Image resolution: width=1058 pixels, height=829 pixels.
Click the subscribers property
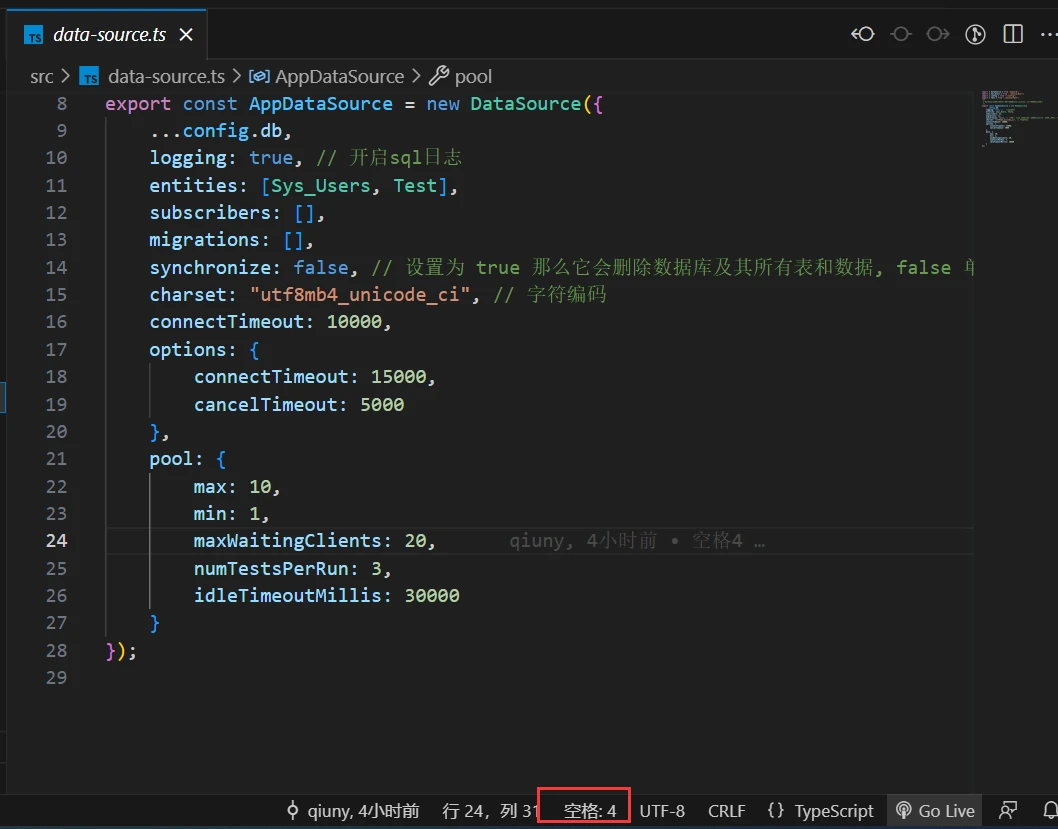pyautogui.click(x=210, y=212)
